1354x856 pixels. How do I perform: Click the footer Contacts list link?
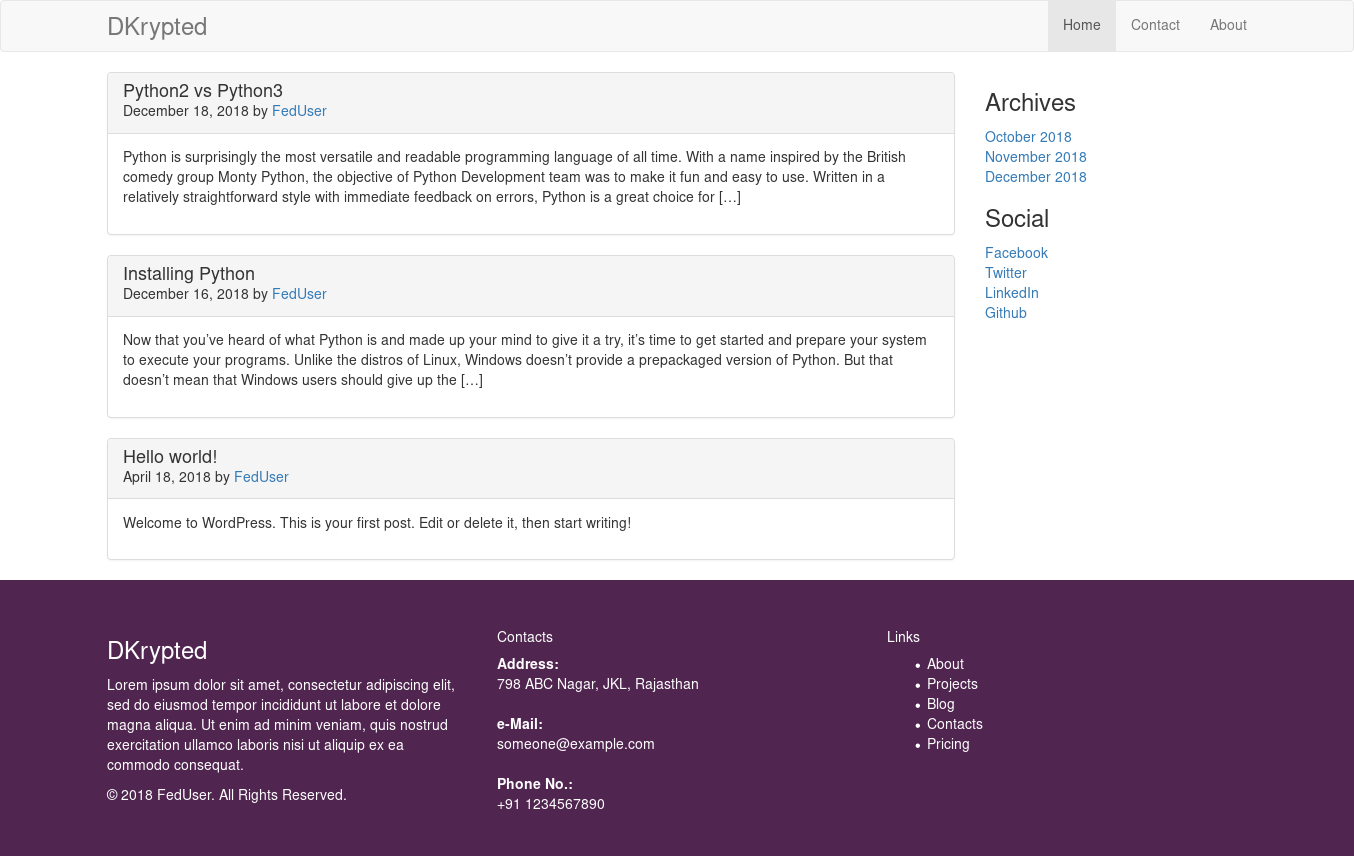pos(954,724)
